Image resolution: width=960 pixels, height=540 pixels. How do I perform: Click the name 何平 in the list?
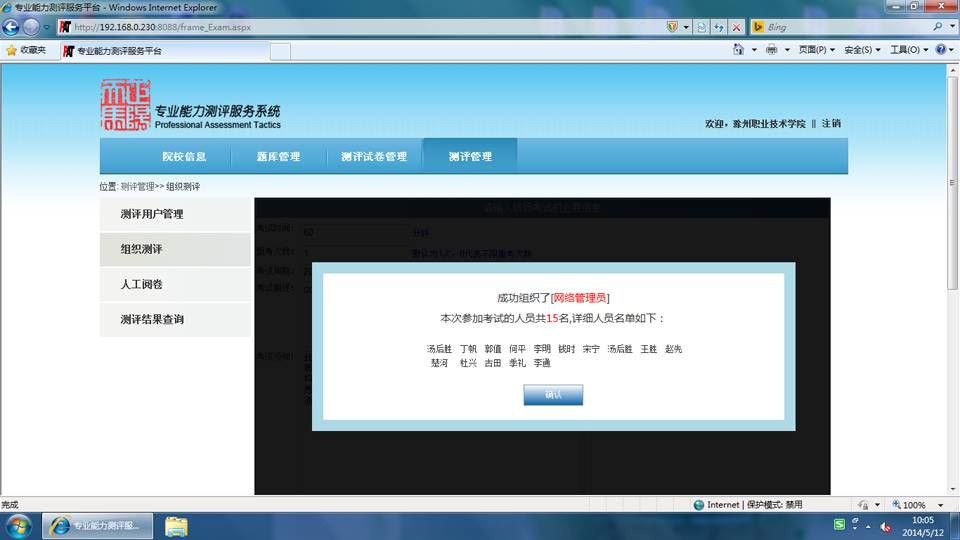coord(517,349)
